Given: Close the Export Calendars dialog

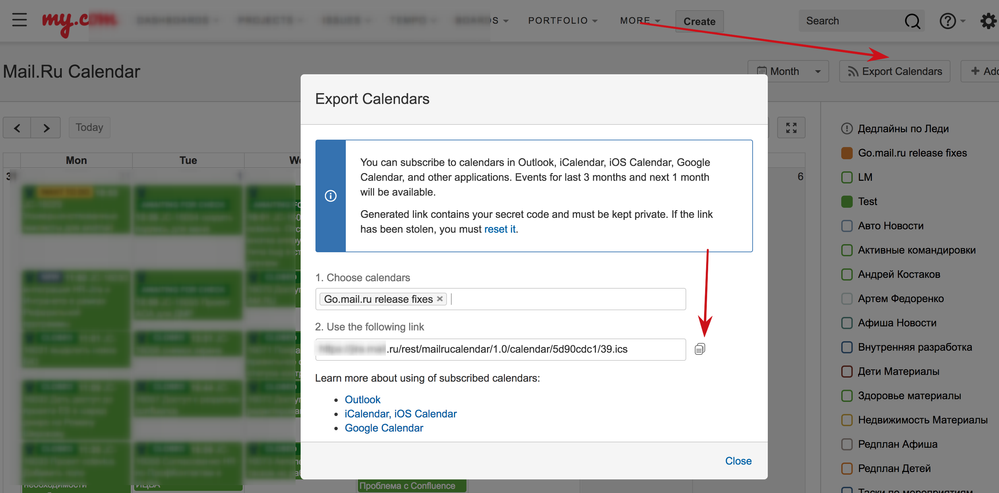Looking at the screenshot, I should [x=738, y=461].
